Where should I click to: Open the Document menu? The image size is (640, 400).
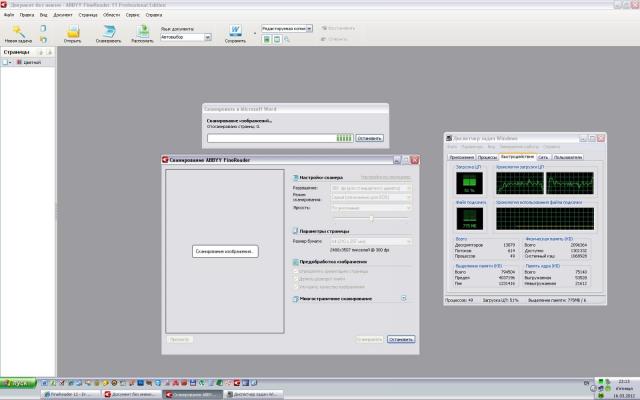(62, 15)
